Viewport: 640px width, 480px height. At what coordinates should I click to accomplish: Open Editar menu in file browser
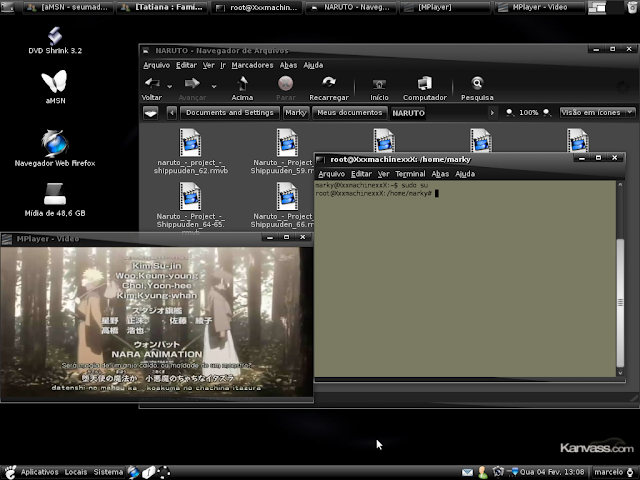click(186, 65)
